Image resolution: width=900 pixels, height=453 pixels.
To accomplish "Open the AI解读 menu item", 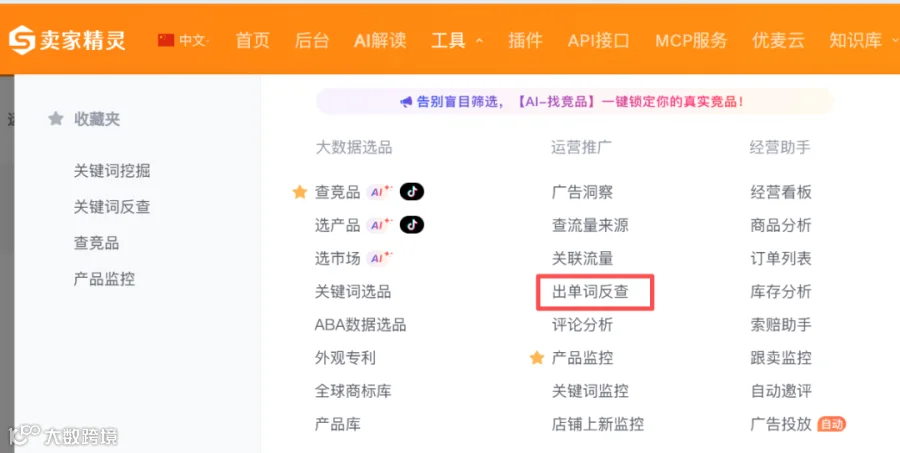I will 380,40.
